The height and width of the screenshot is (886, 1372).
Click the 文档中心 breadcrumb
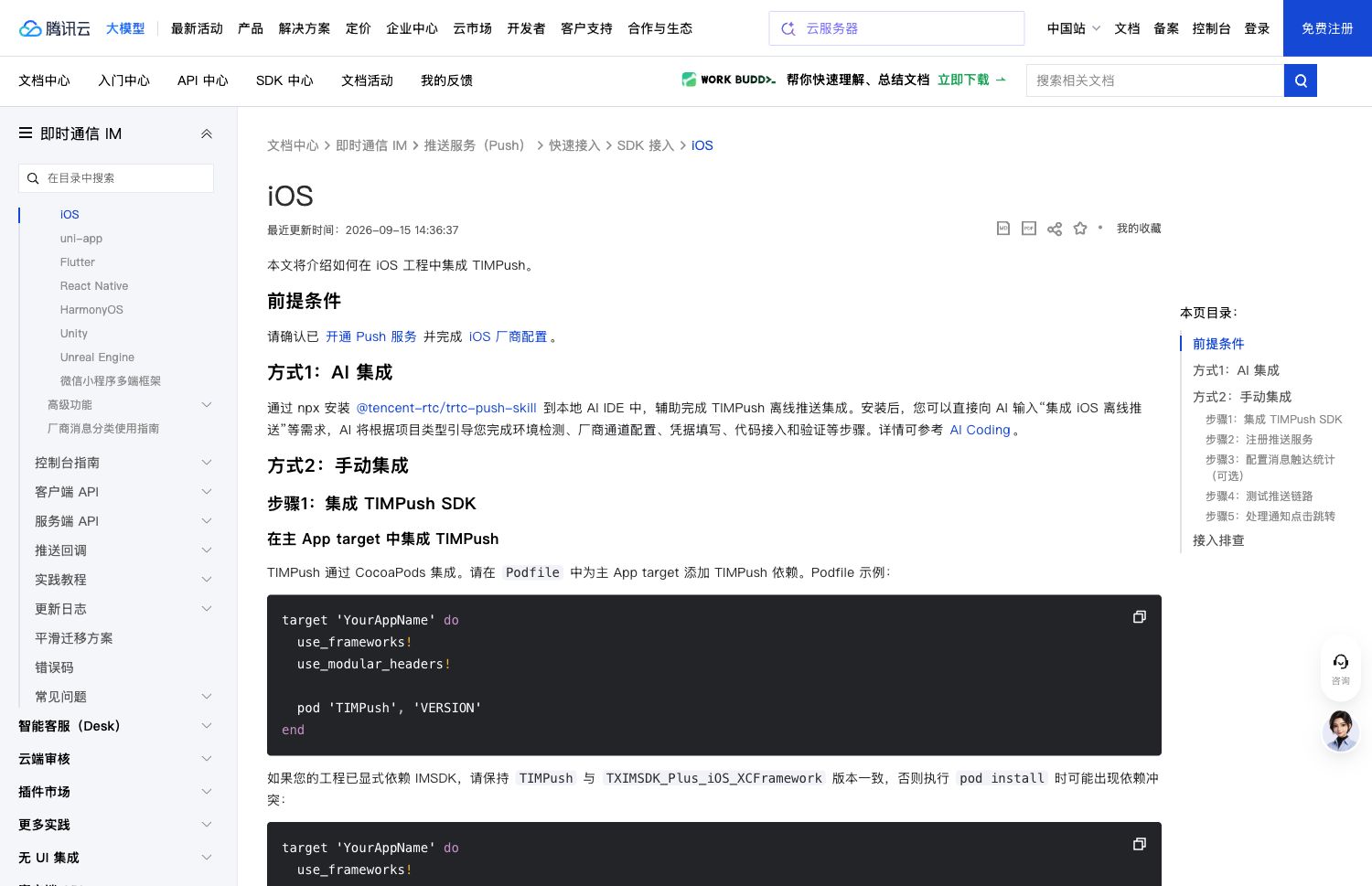click(293, 145)
